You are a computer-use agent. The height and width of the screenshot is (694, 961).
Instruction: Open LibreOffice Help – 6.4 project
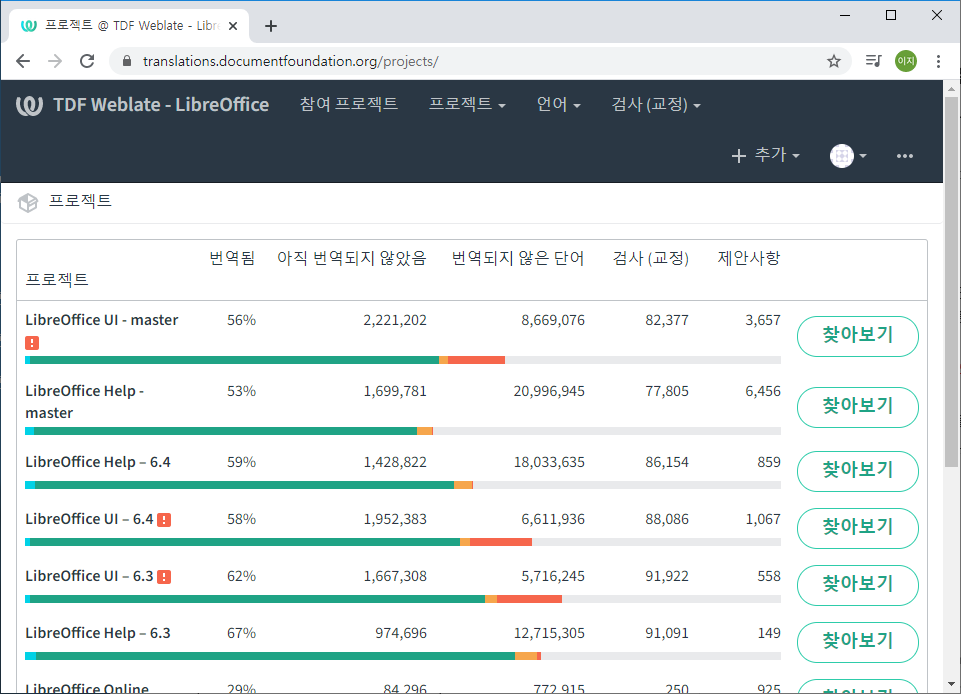[x=98, y=462]
